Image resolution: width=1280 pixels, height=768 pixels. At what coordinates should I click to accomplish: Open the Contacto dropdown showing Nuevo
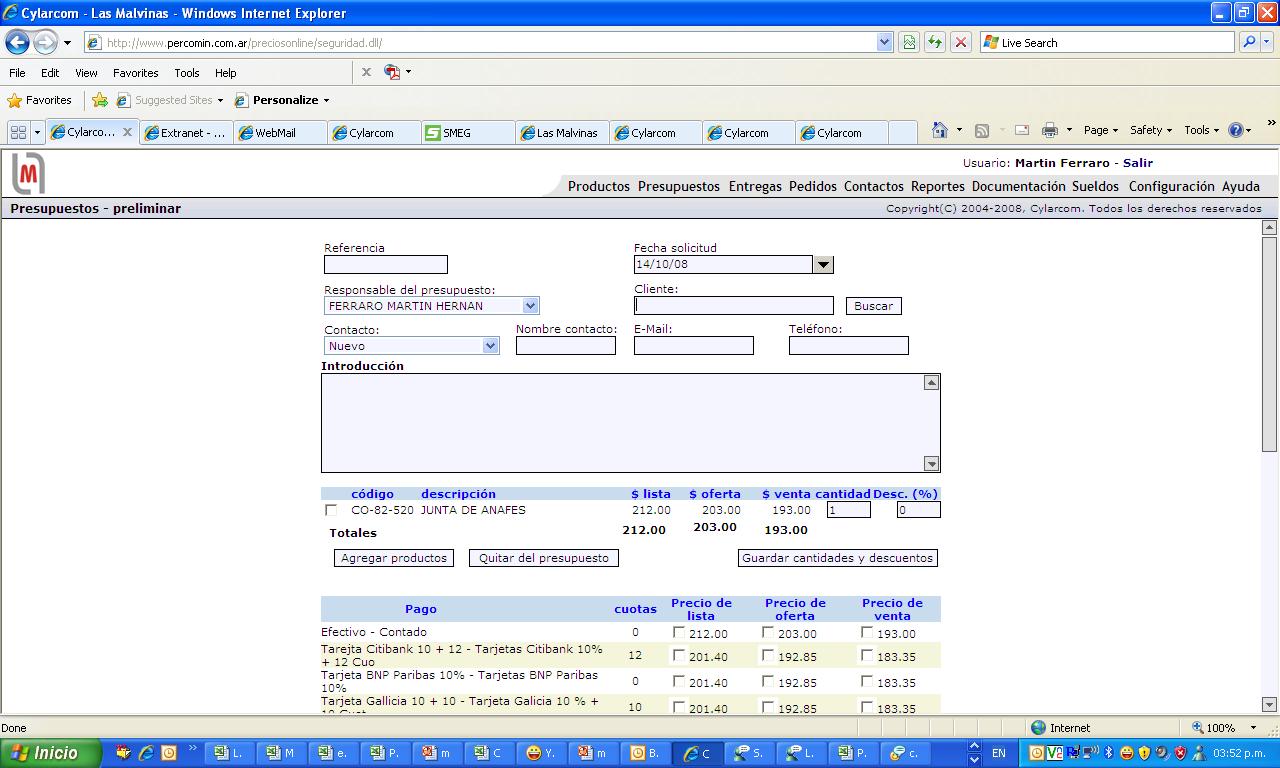click(x=490, y=346)
